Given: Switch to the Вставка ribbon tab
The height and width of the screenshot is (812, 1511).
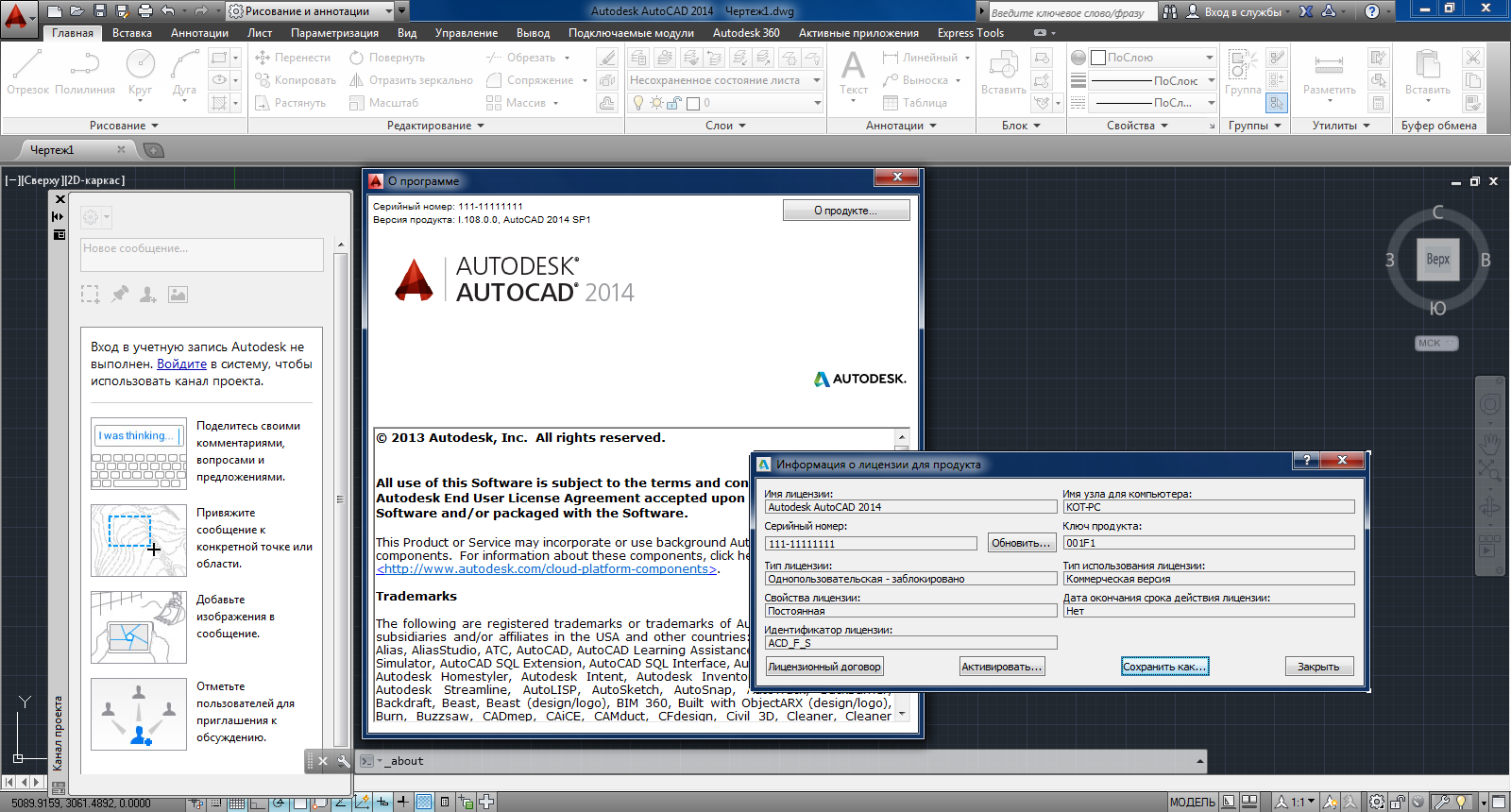Looking at the screenshot, I should pos(132,33).
